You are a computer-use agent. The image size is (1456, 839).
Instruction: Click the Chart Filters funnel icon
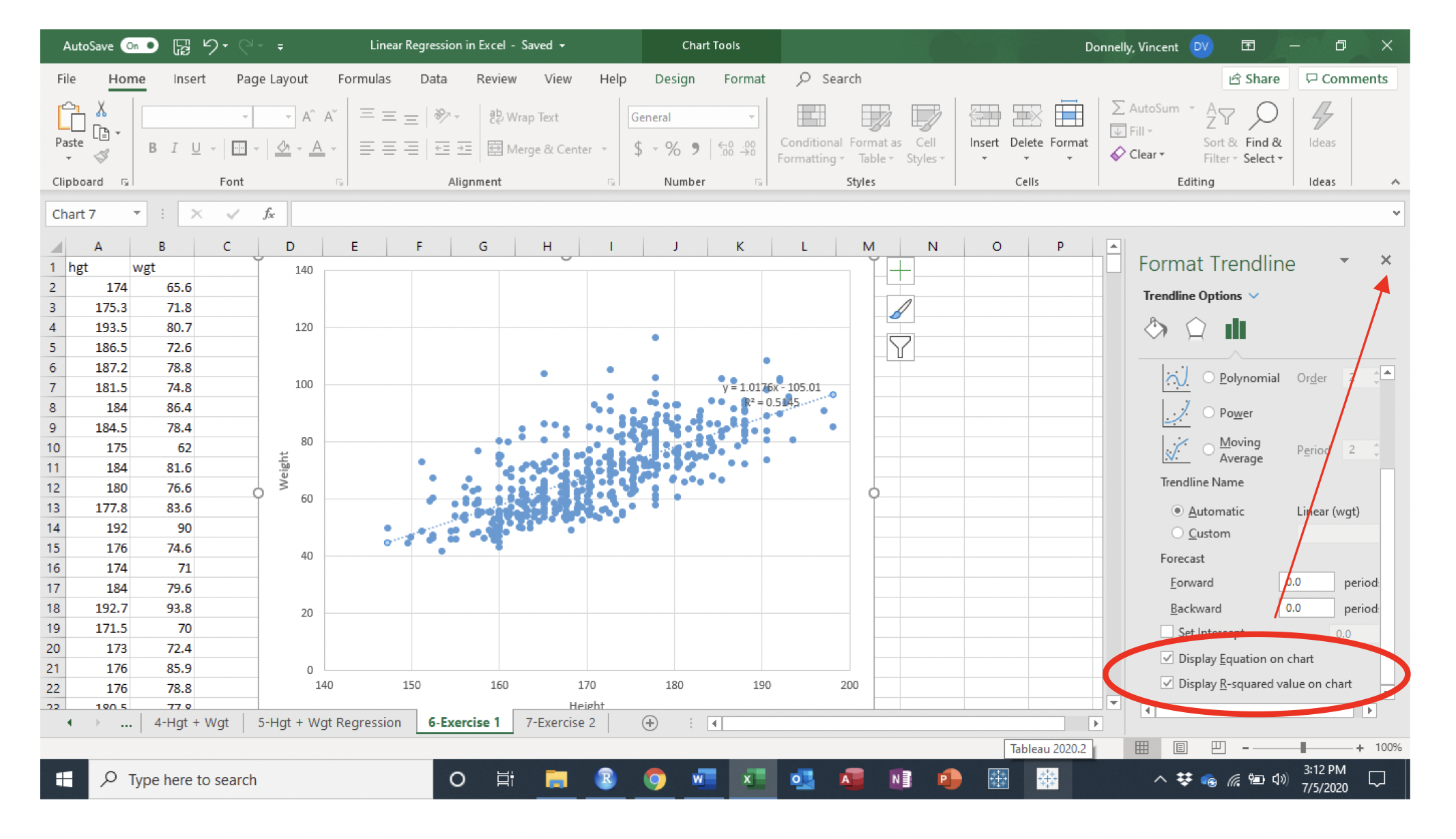pyautogui.click(x=900, y=348)
